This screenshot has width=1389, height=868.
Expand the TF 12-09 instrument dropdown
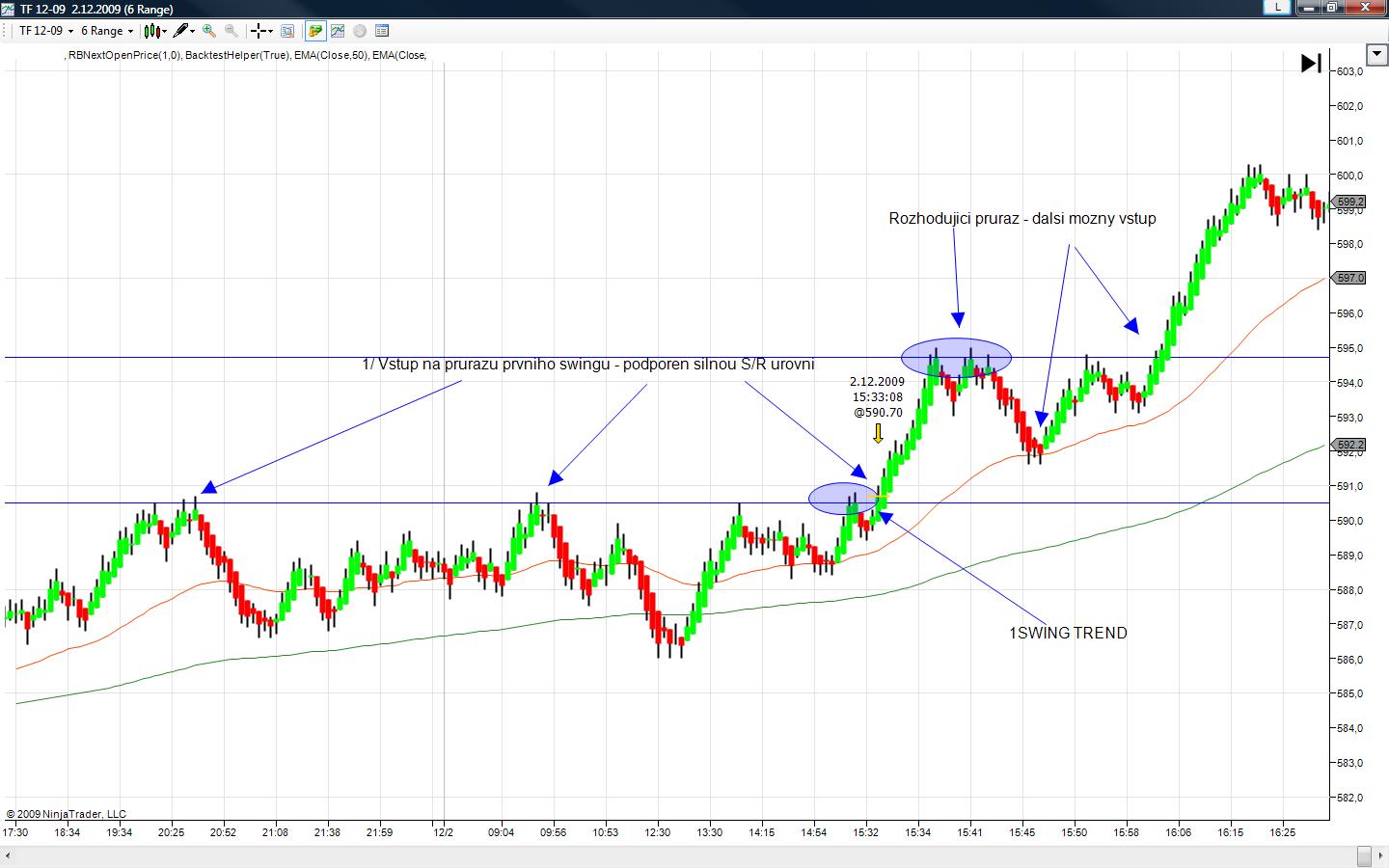coord(46,31)
